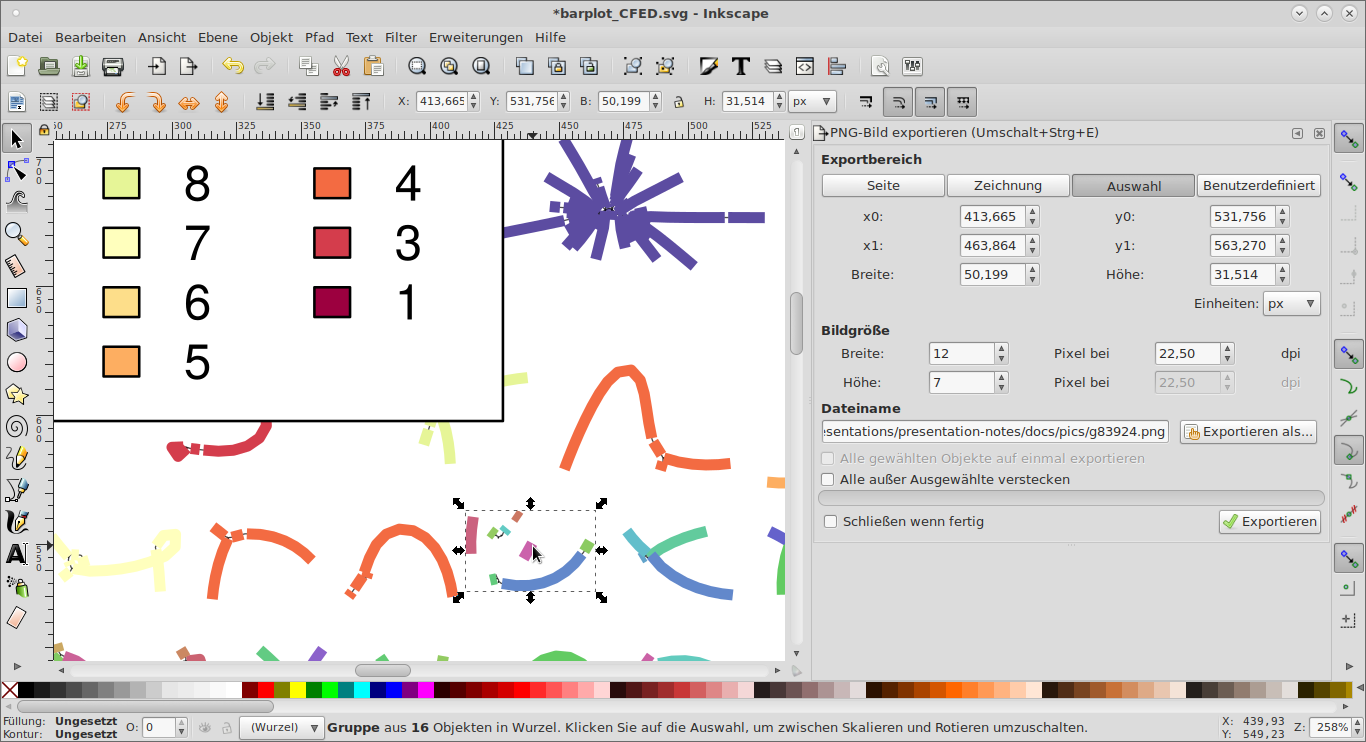
Task: Set export area to 'Zeichnung'
Action: pos(1008,186)
